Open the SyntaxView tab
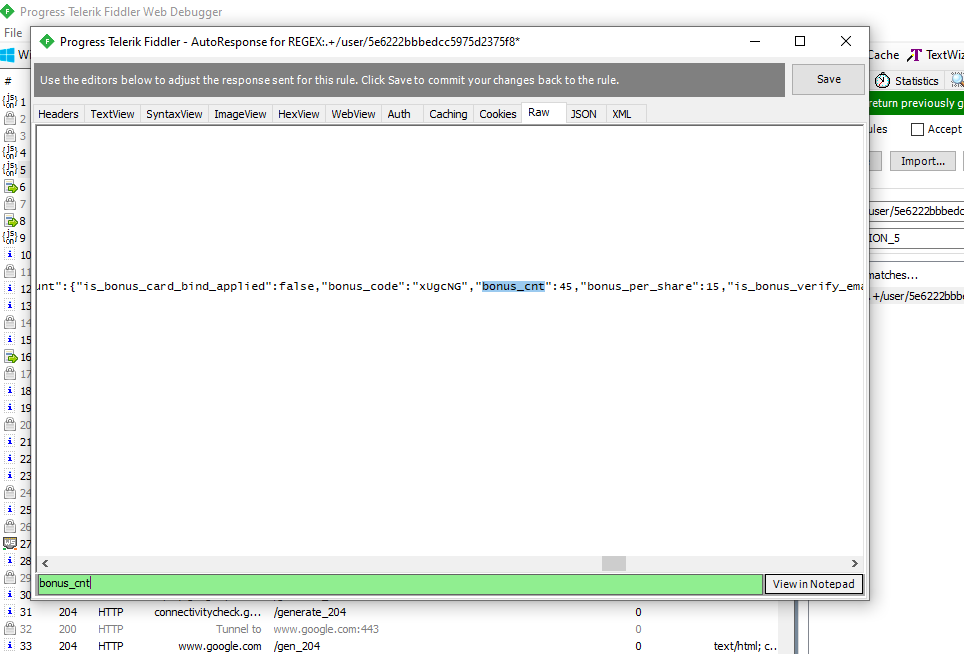This screenshot has width=964, height=654. [174, 114]
